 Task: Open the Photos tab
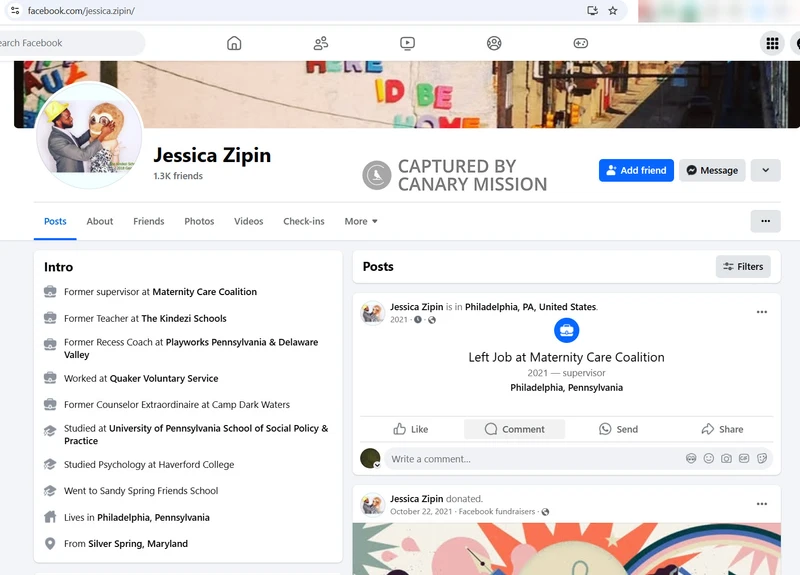tap(199, 221)
